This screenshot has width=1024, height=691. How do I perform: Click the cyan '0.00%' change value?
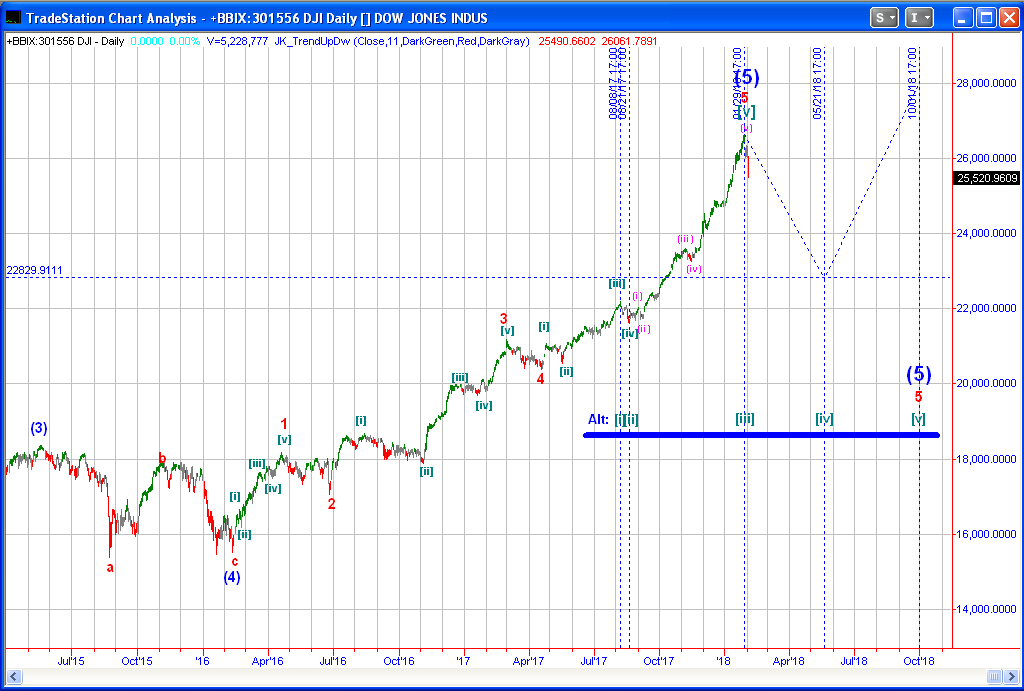tap(184, 41)
